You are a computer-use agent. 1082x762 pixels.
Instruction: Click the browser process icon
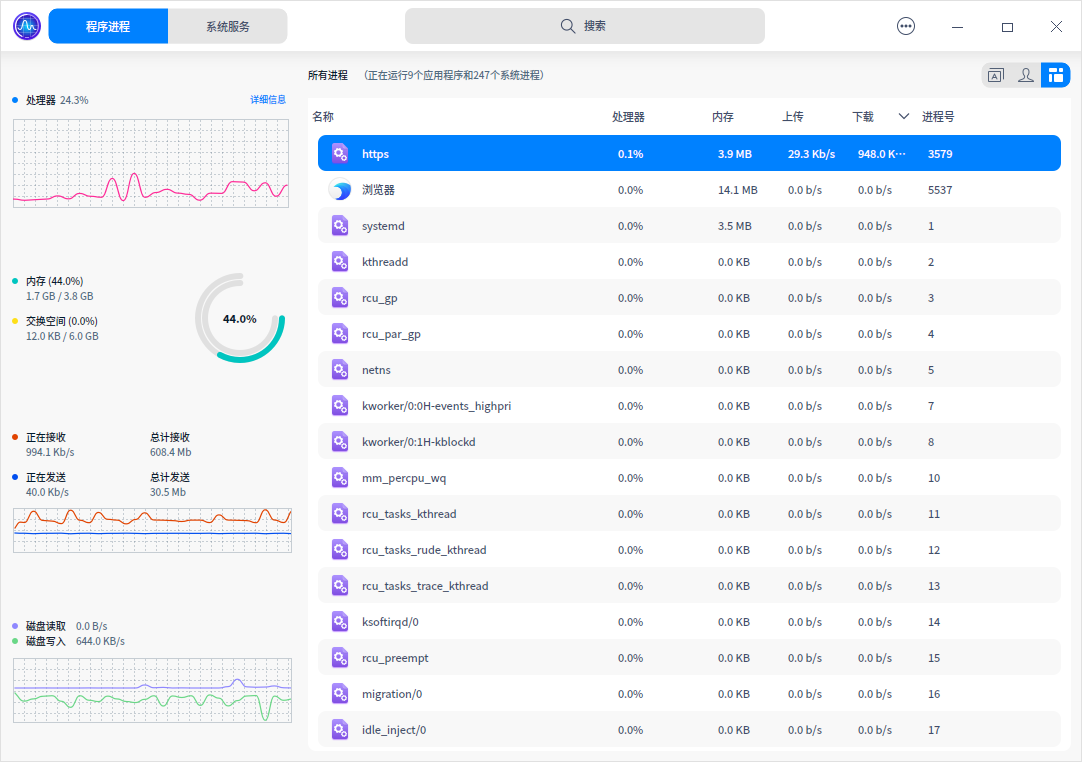pyautogui.click(x=340, y=190)
